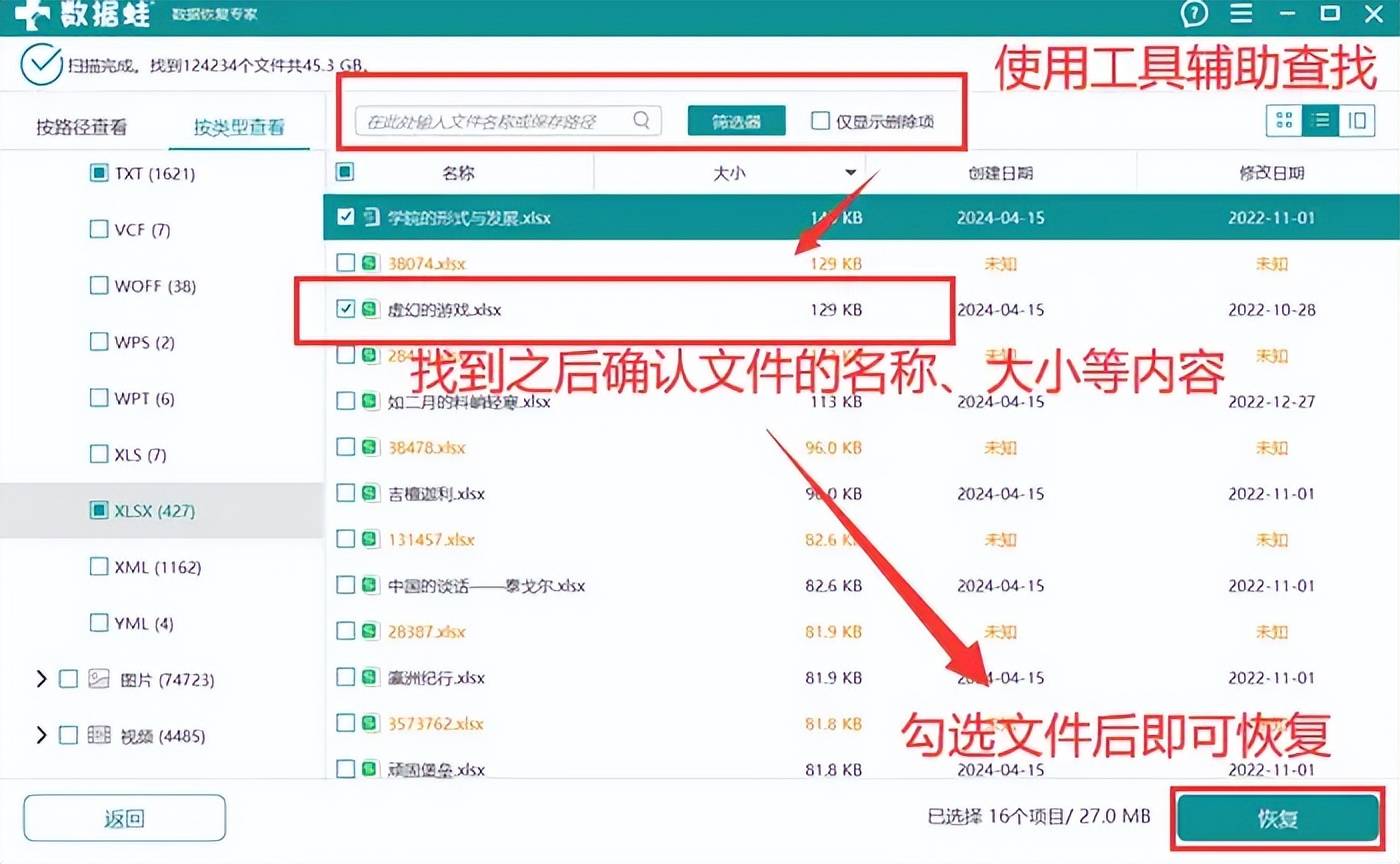
Task: Click the scan complete checkmark icon
Action: click(40, 66)
